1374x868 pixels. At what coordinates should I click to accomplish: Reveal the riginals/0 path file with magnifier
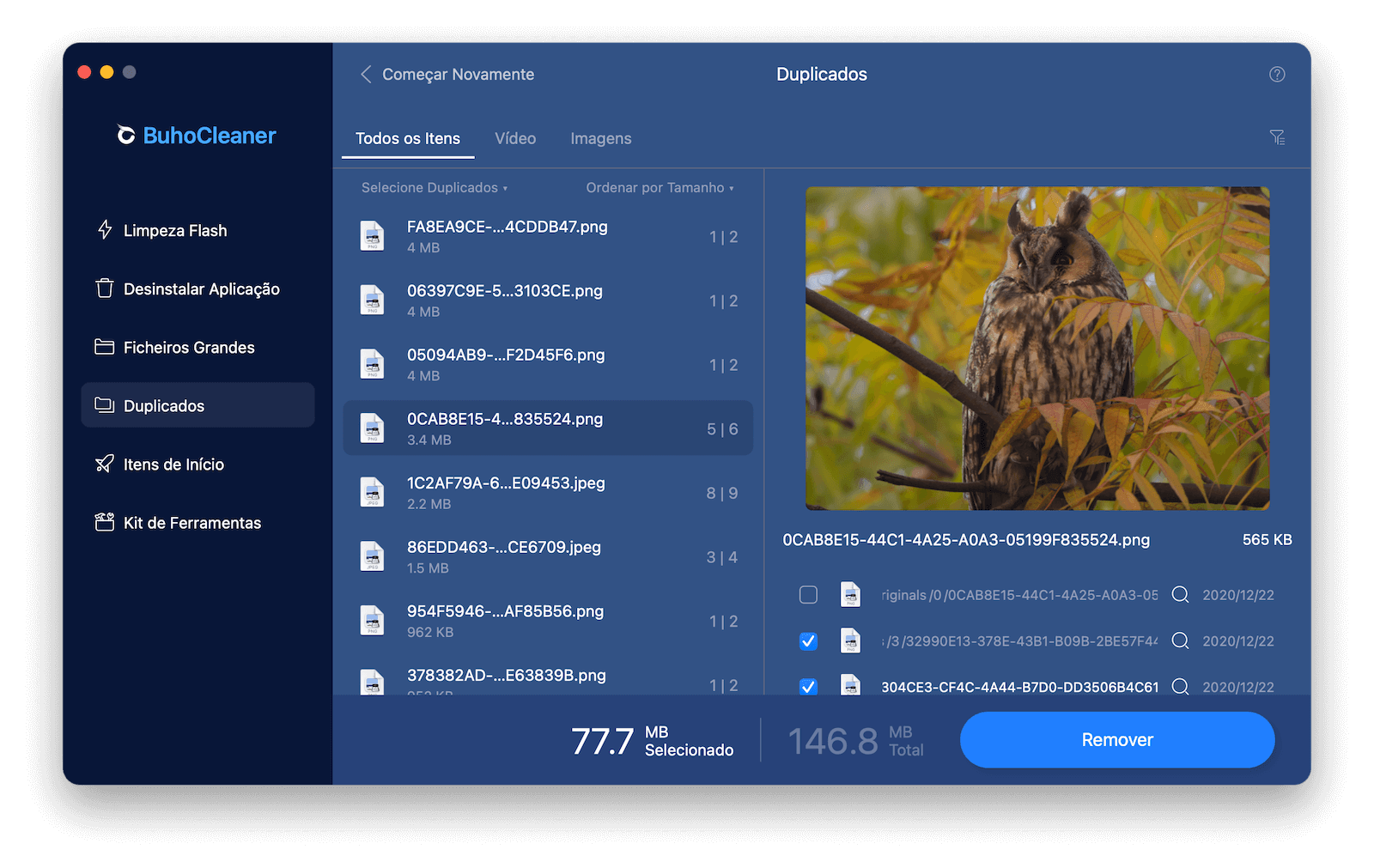coord(1181,595)
